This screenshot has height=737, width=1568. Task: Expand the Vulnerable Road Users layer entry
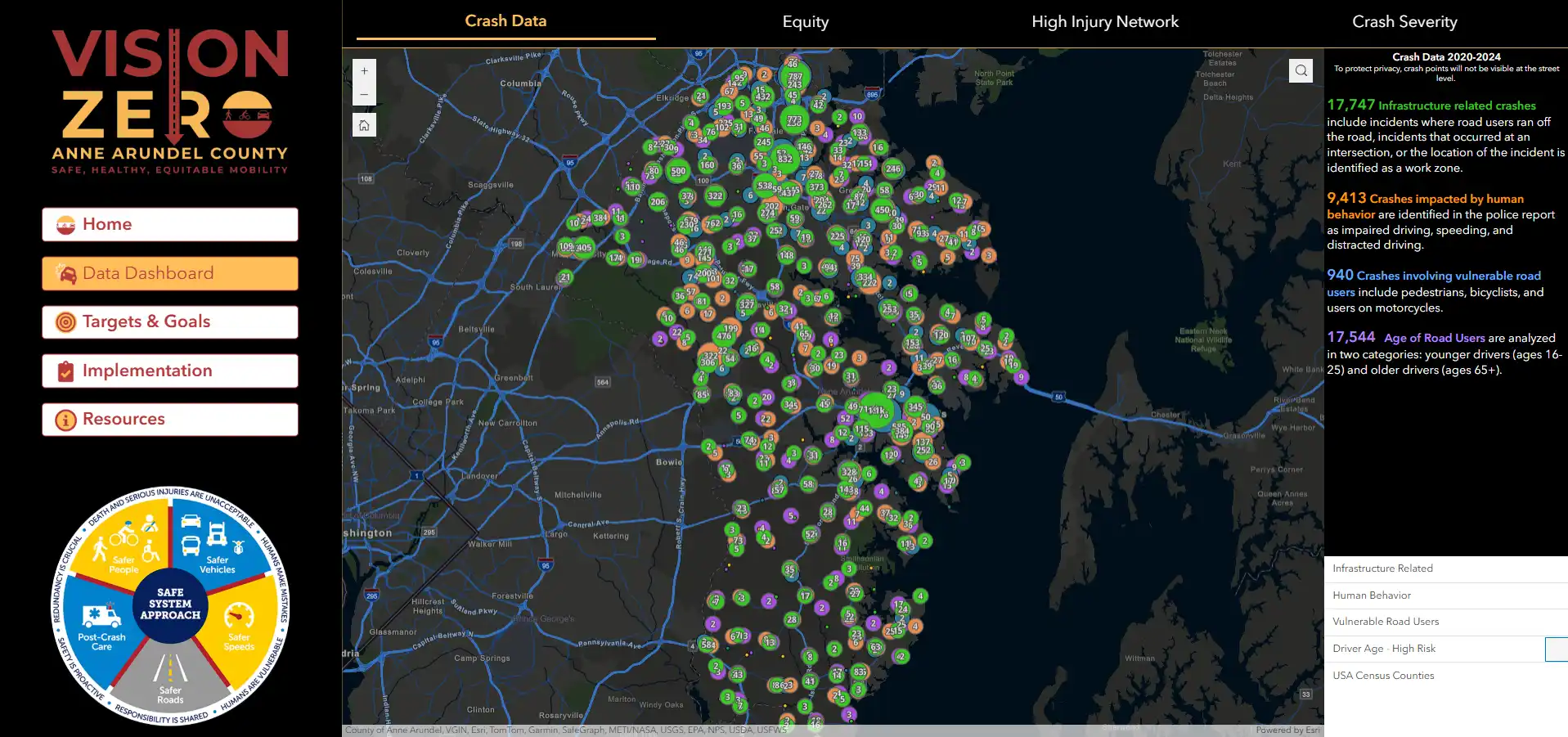pos(1386,622)
